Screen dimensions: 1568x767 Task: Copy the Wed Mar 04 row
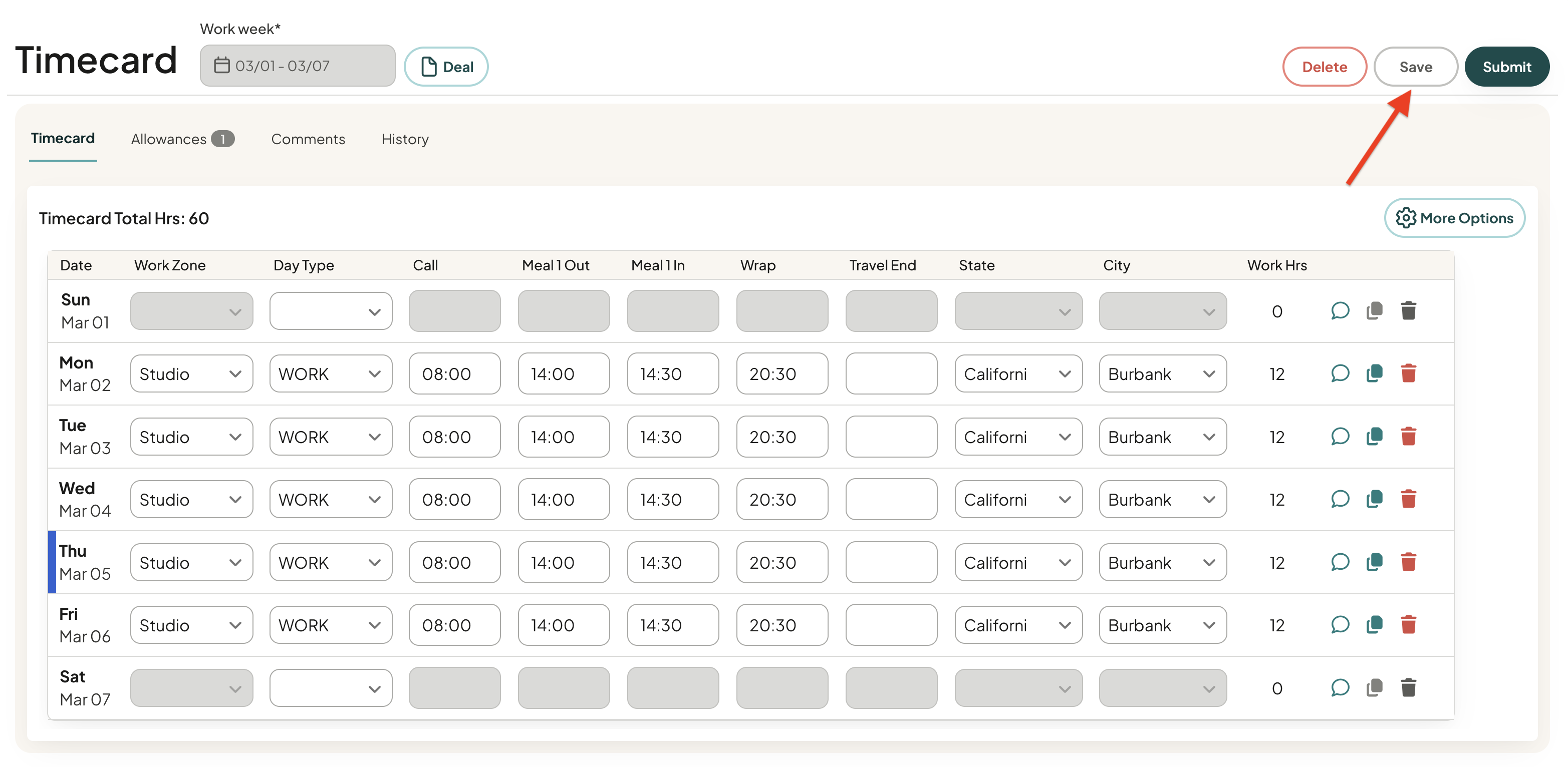coord(1375,499)
